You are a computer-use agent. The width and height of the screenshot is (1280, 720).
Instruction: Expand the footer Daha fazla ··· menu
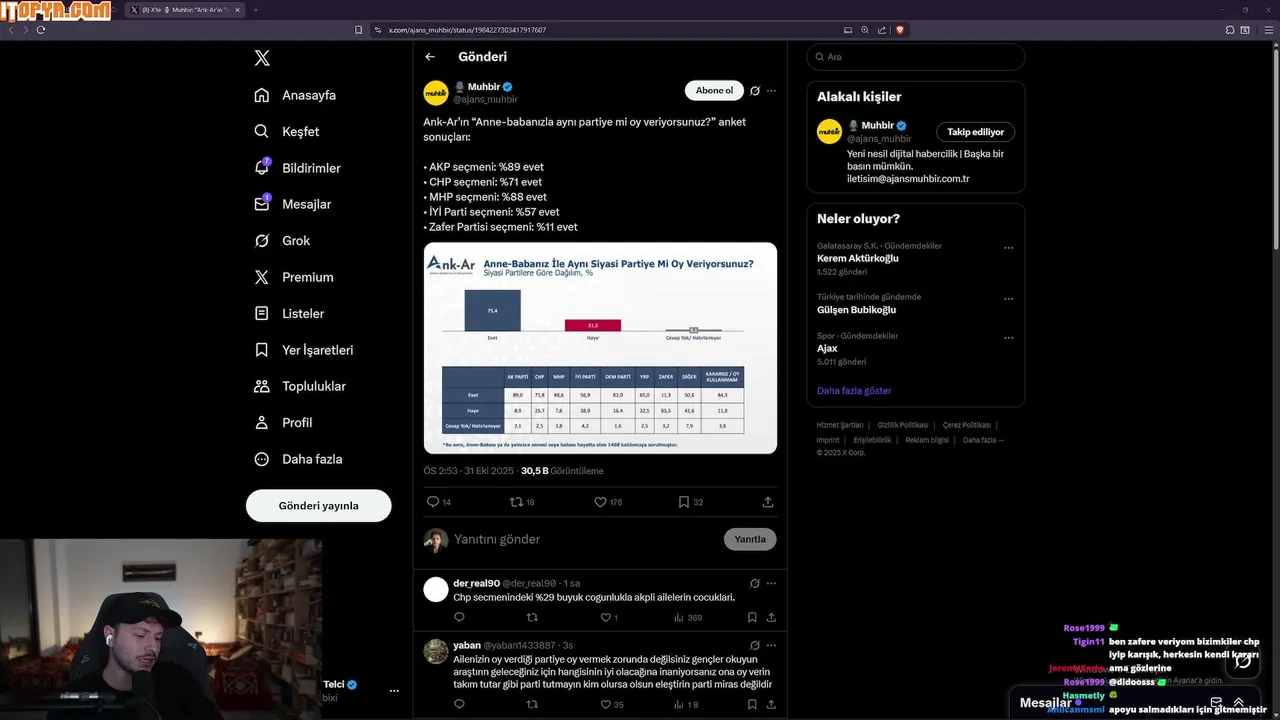tap(983, 440)
